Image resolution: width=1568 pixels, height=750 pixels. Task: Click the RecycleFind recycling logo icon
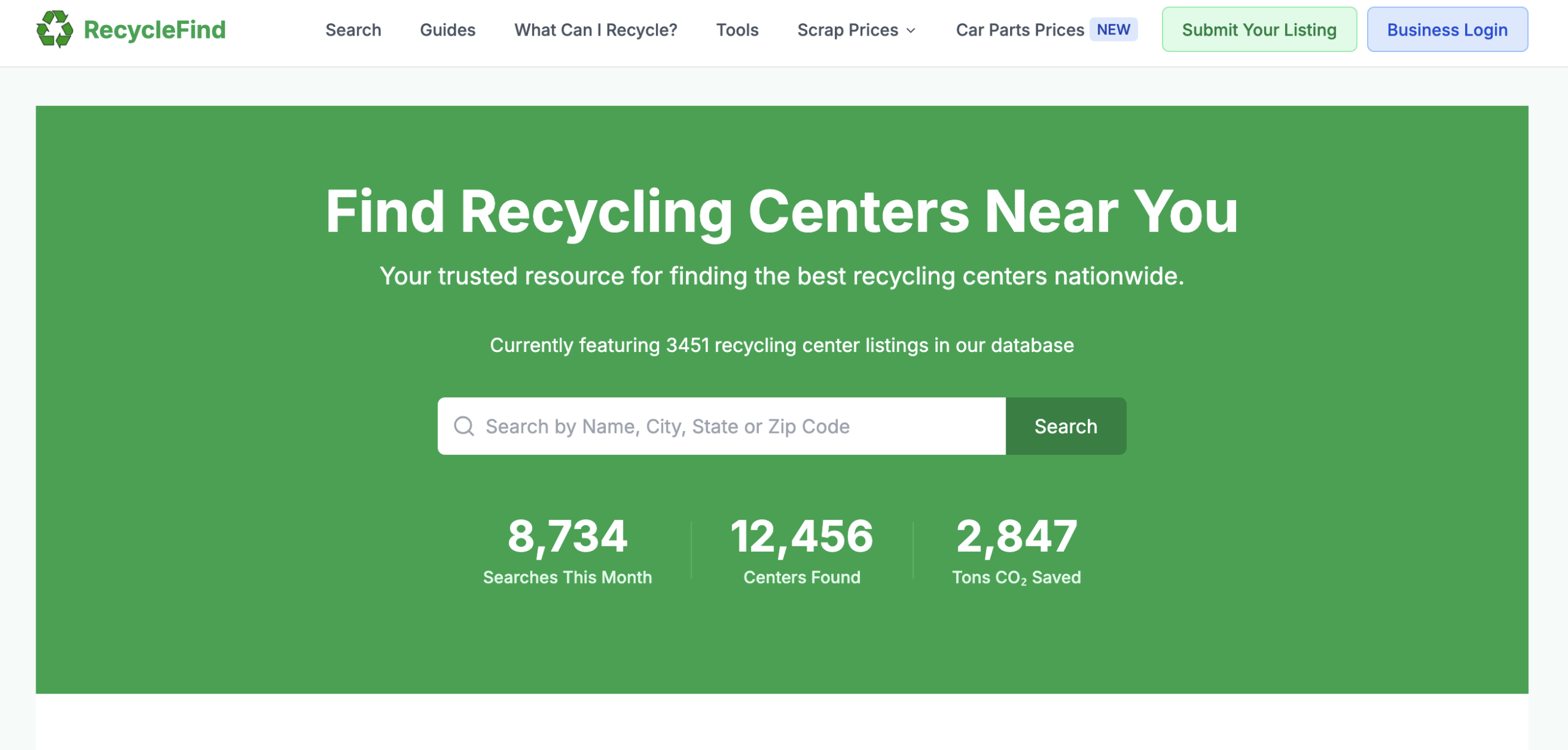pyautogui.click(x=55, y=29)
